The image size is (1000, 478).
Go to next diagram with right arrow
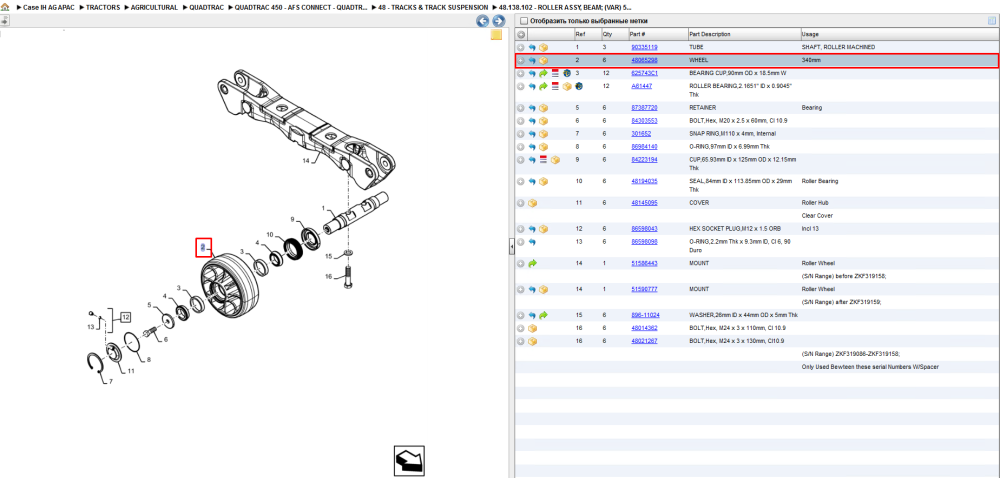click(498, 21)
